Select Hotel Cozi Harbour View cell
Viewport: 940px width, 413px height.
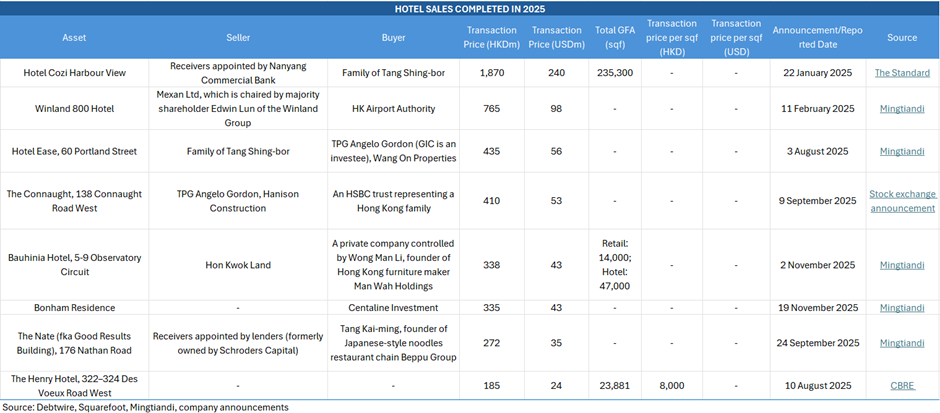(x=74, y=73)
